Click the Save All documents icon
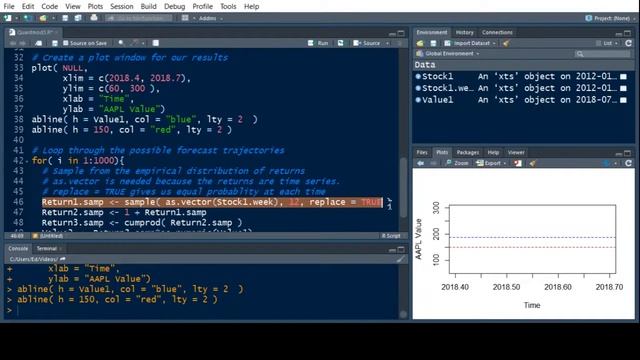Screen dimensions: 640x360 coord(78,18)
